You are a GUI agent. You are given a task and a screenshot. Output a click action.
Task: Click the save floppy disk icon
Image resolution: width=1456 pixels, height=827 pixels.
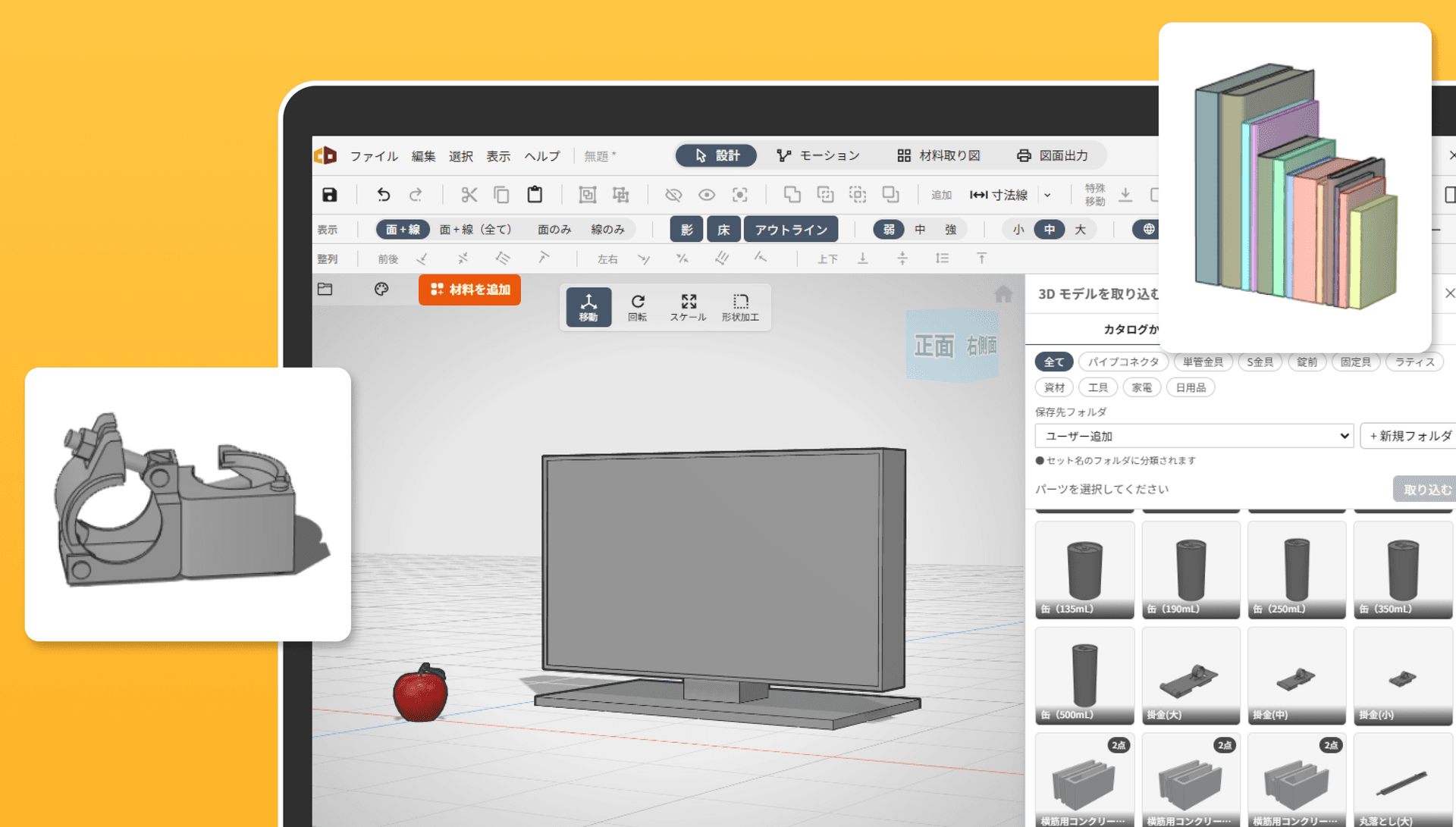(x=329, y=195)
